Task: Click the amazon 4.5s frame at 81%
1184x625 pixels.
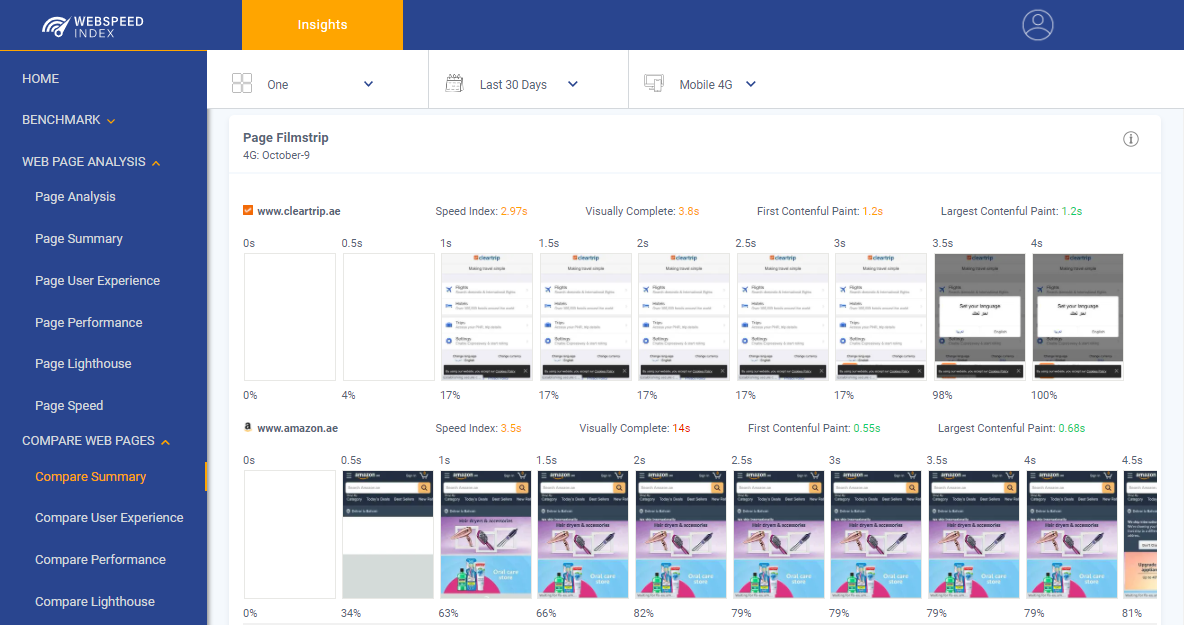Action: (1141, 534)
